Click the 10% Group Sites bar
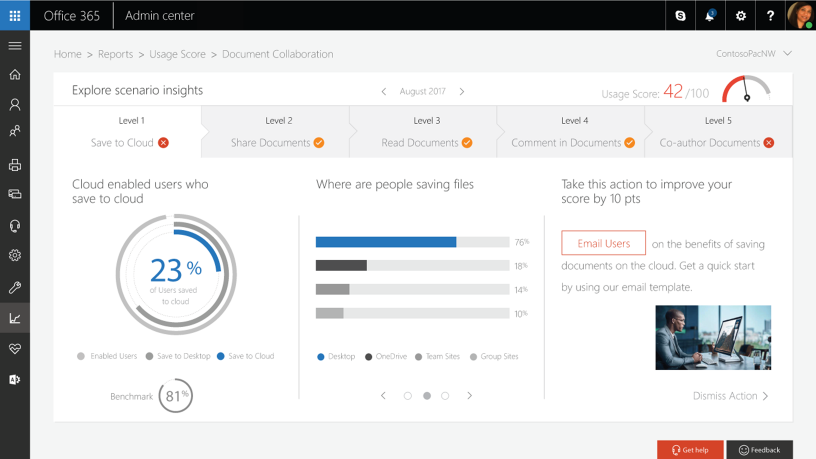Viewport: 816px width, 459px height. (412, 313)
